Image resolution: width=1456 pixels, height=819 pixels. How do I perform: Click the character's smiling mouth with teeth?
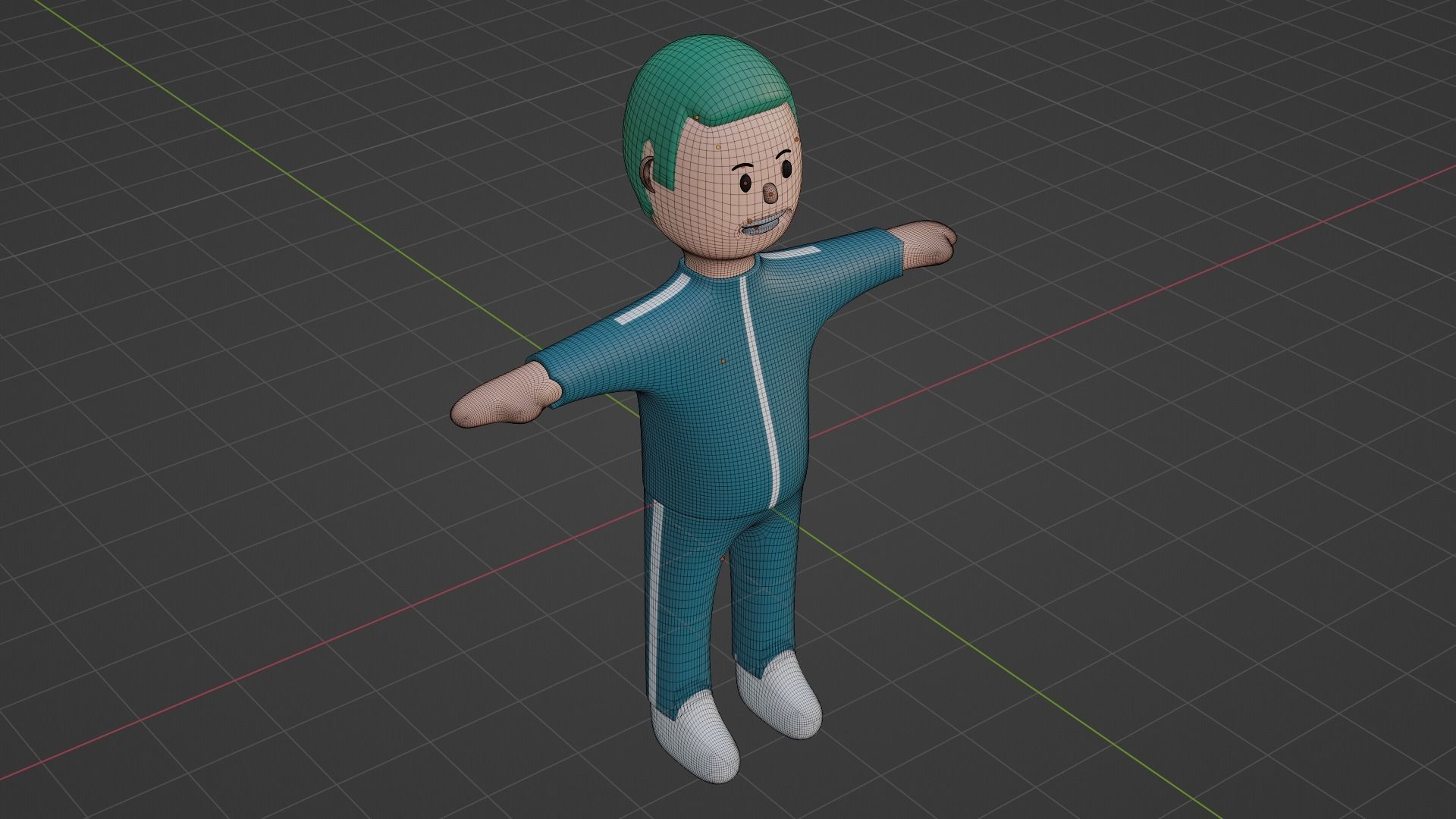click(759, 226)
